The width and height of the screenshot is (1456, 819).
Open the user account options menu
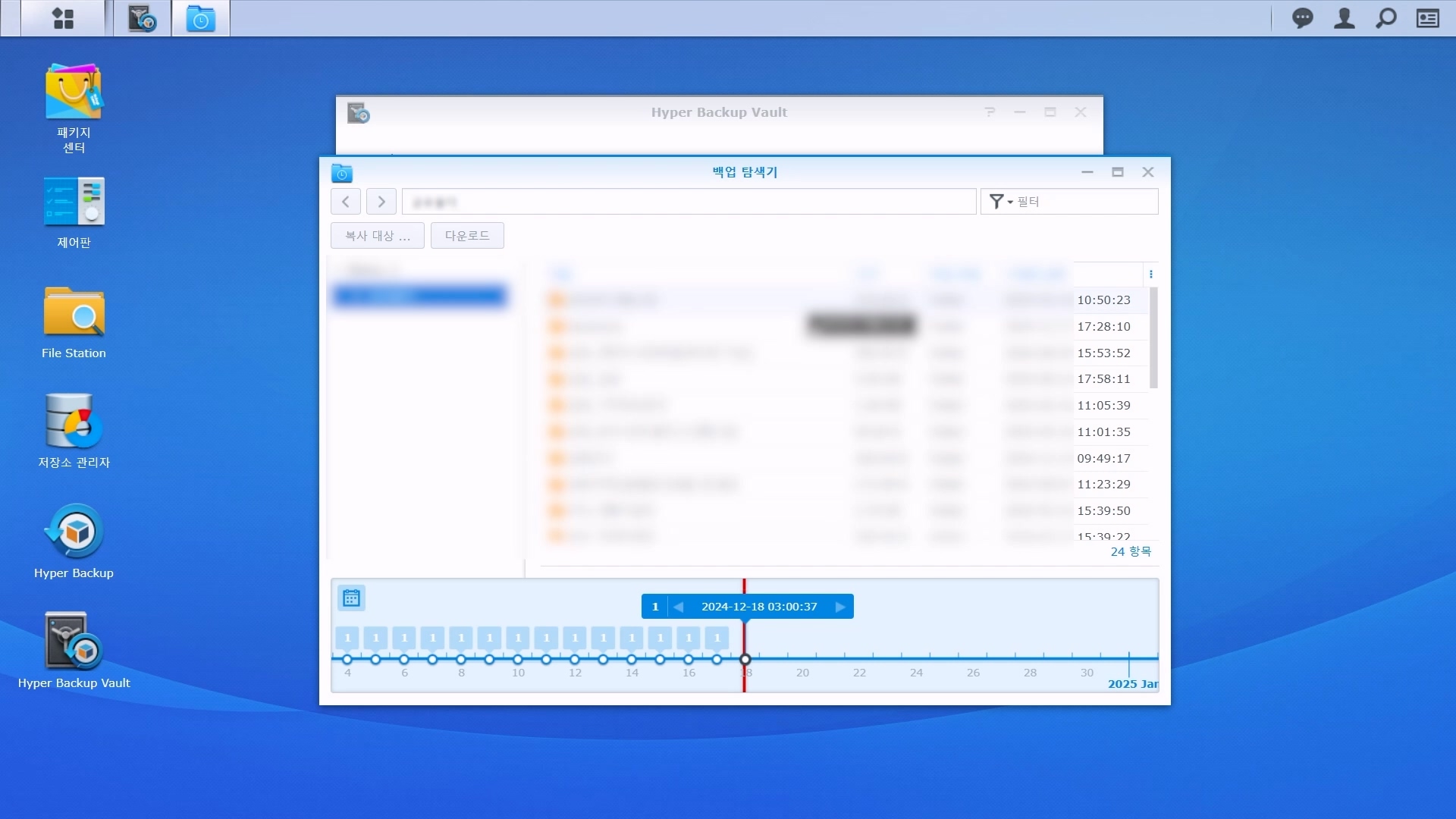coord(1344,18)
